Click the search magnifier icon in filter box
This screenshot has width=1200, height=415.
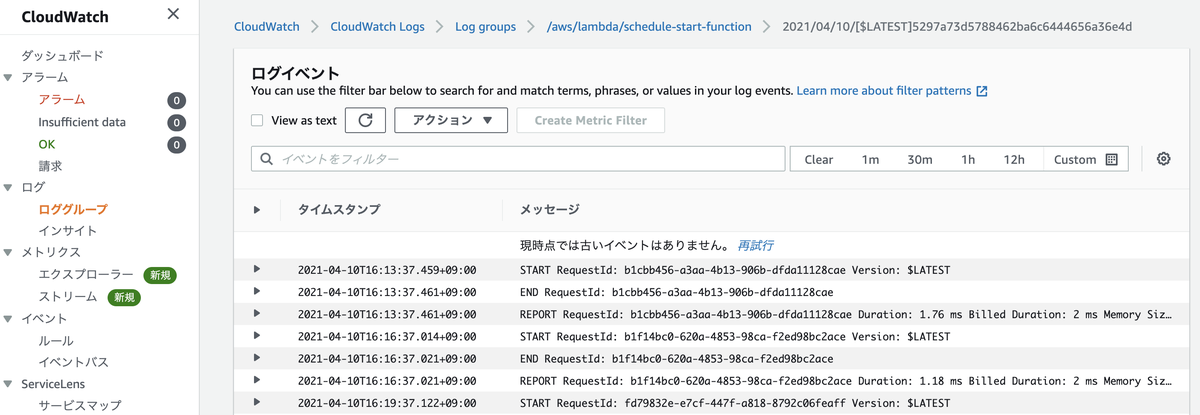point(267,159)
